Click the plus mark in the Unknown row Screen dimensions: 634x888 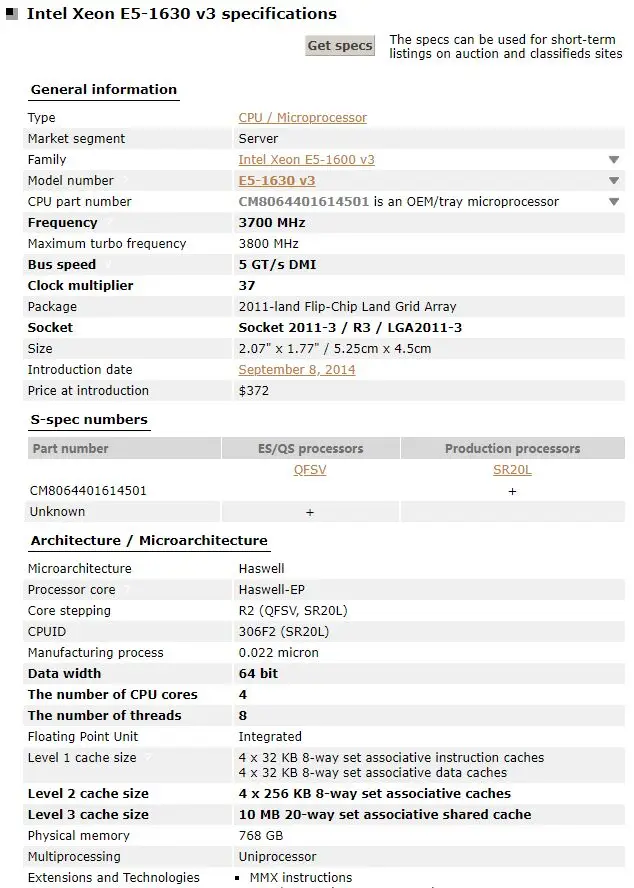pos(310,512)
